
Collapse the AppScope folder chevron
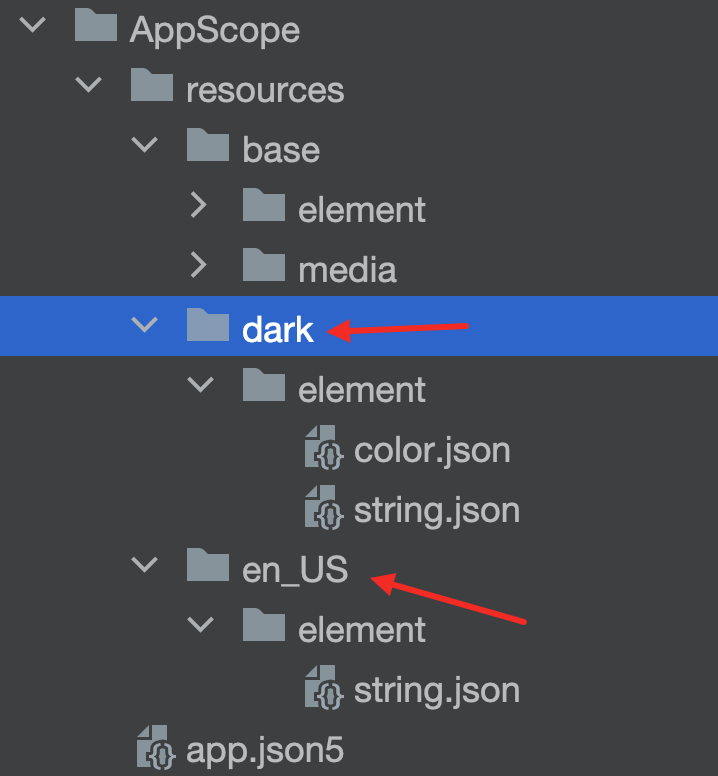tap(33, 25)
